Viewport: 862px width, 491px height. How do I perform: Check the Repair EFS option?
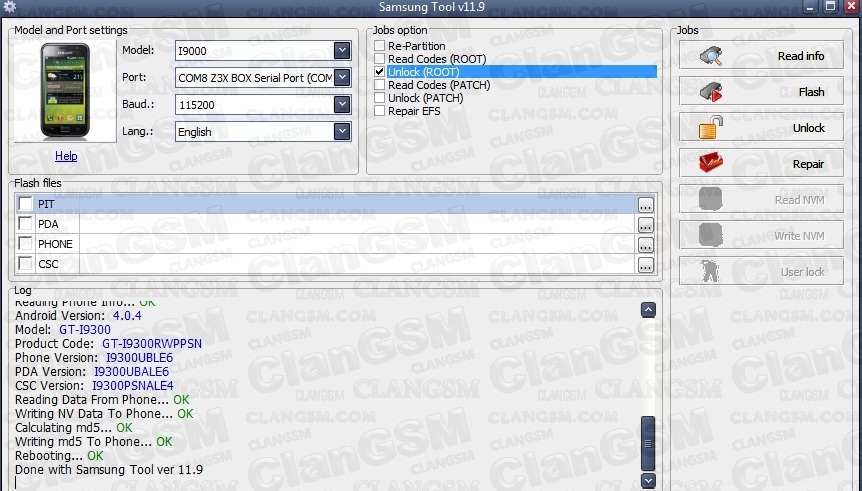pyautogui.click(x=379, y=111)
